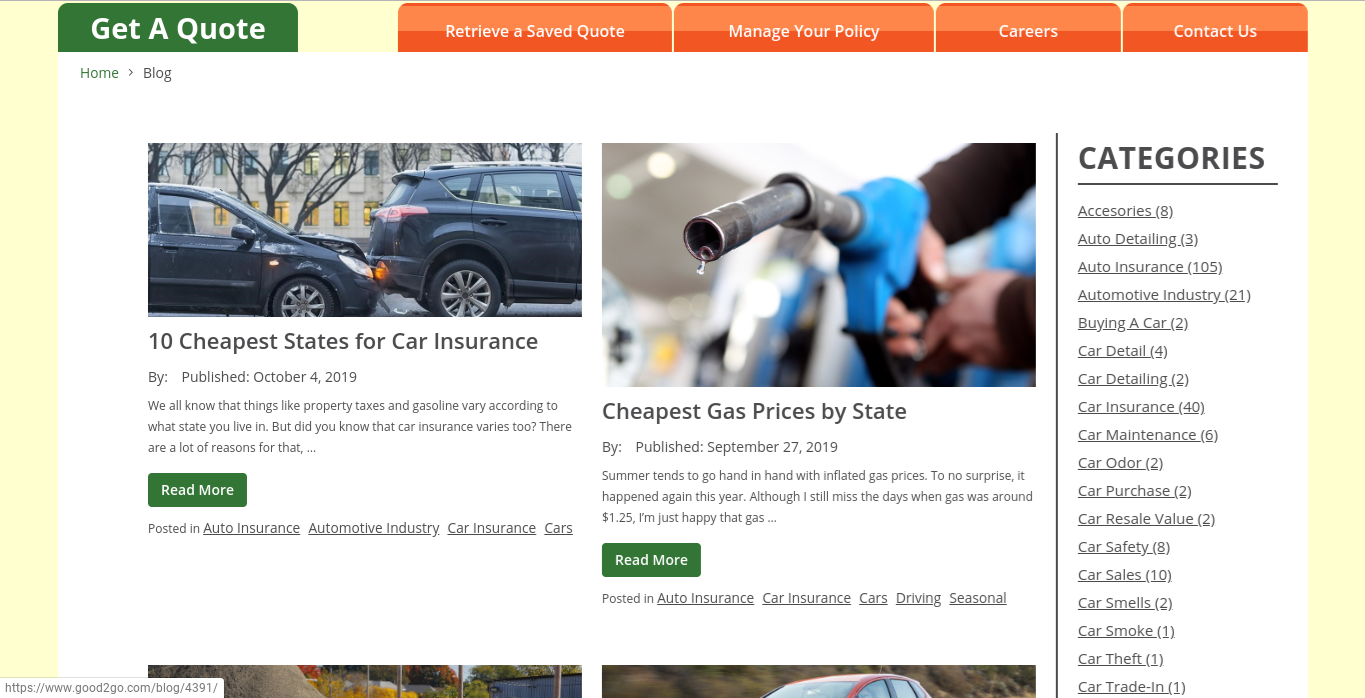Open the Retrieve a Saved Quote tab
The image size is (1365, 698).
(x=535, y=29)
